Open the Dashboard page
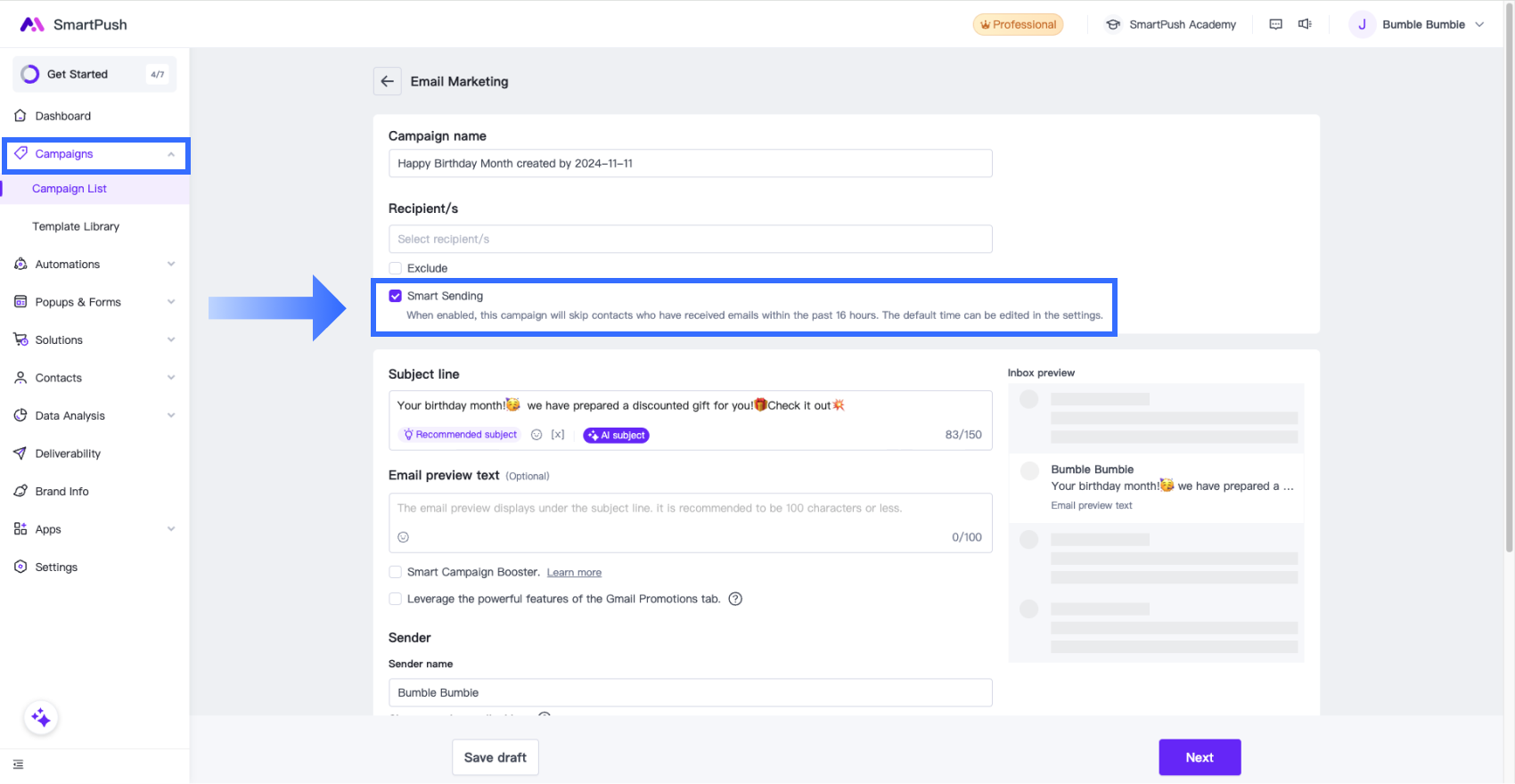Image resolution: width=1515 pixels, height=784 pixels. pyautogui.click(x=62, y=116)
